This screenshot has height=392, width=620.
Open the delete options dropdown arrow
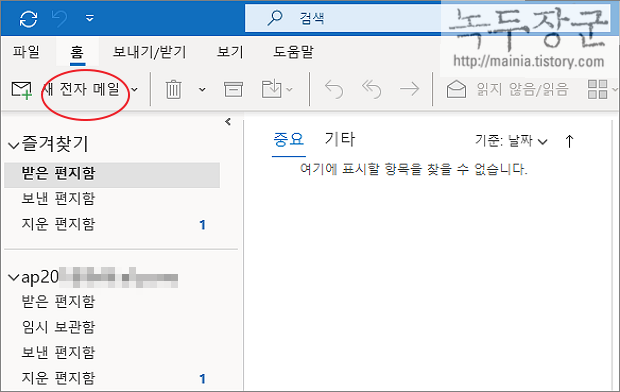pyautogui.click(x=202, y=90)
